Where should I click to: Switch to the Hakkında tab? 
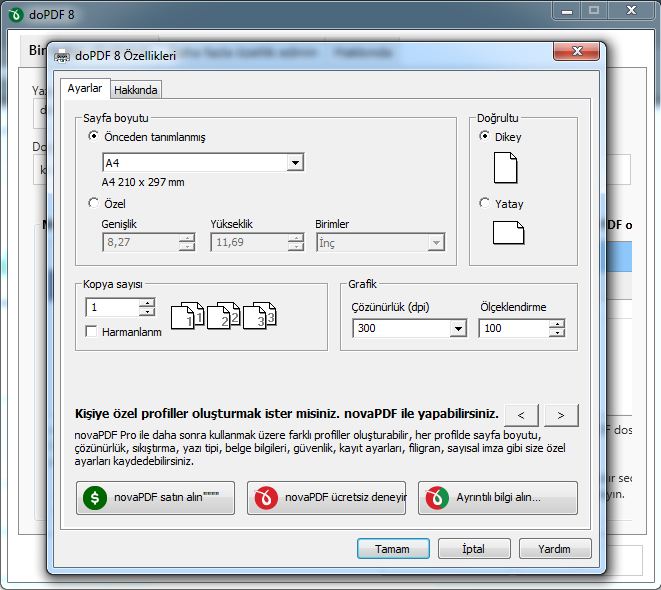tap(136, 90)
